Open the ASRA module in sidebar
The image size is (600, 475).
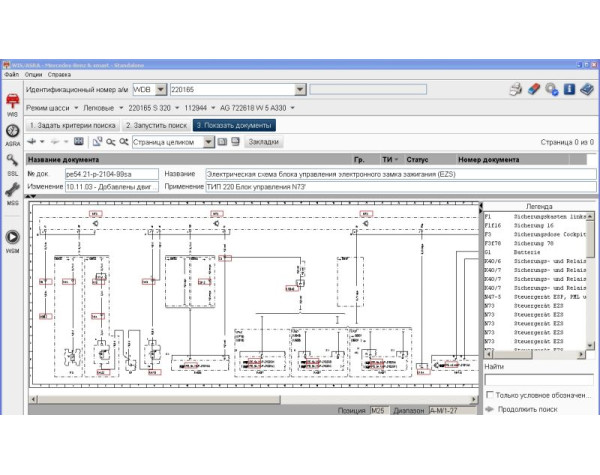[12, 131]
